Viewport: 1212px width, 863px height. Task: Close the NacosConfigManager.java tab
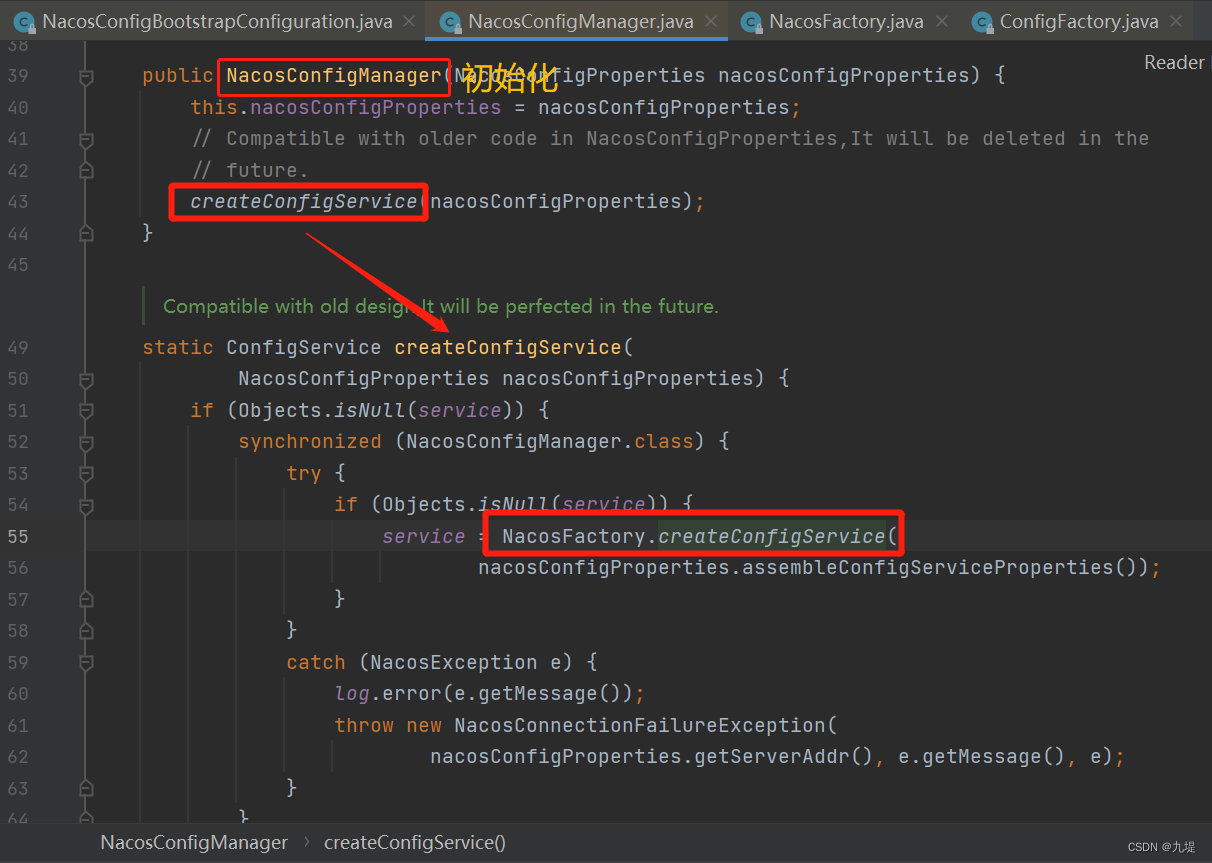point(711,21)
